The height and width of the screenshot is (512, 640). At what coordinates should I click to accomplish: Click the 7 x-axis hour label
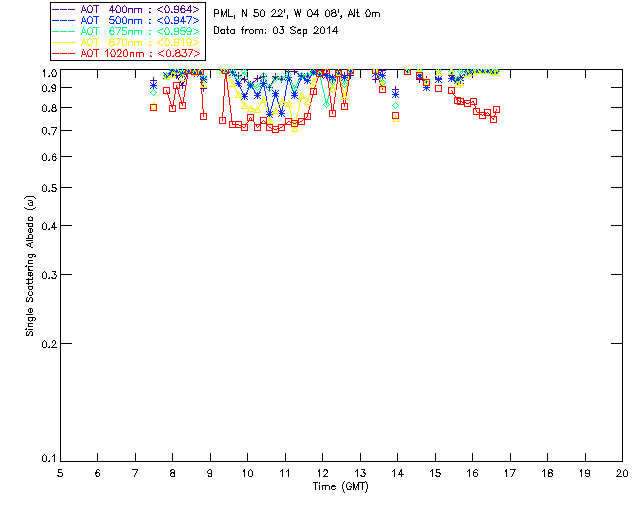click(x=135, y=473)
